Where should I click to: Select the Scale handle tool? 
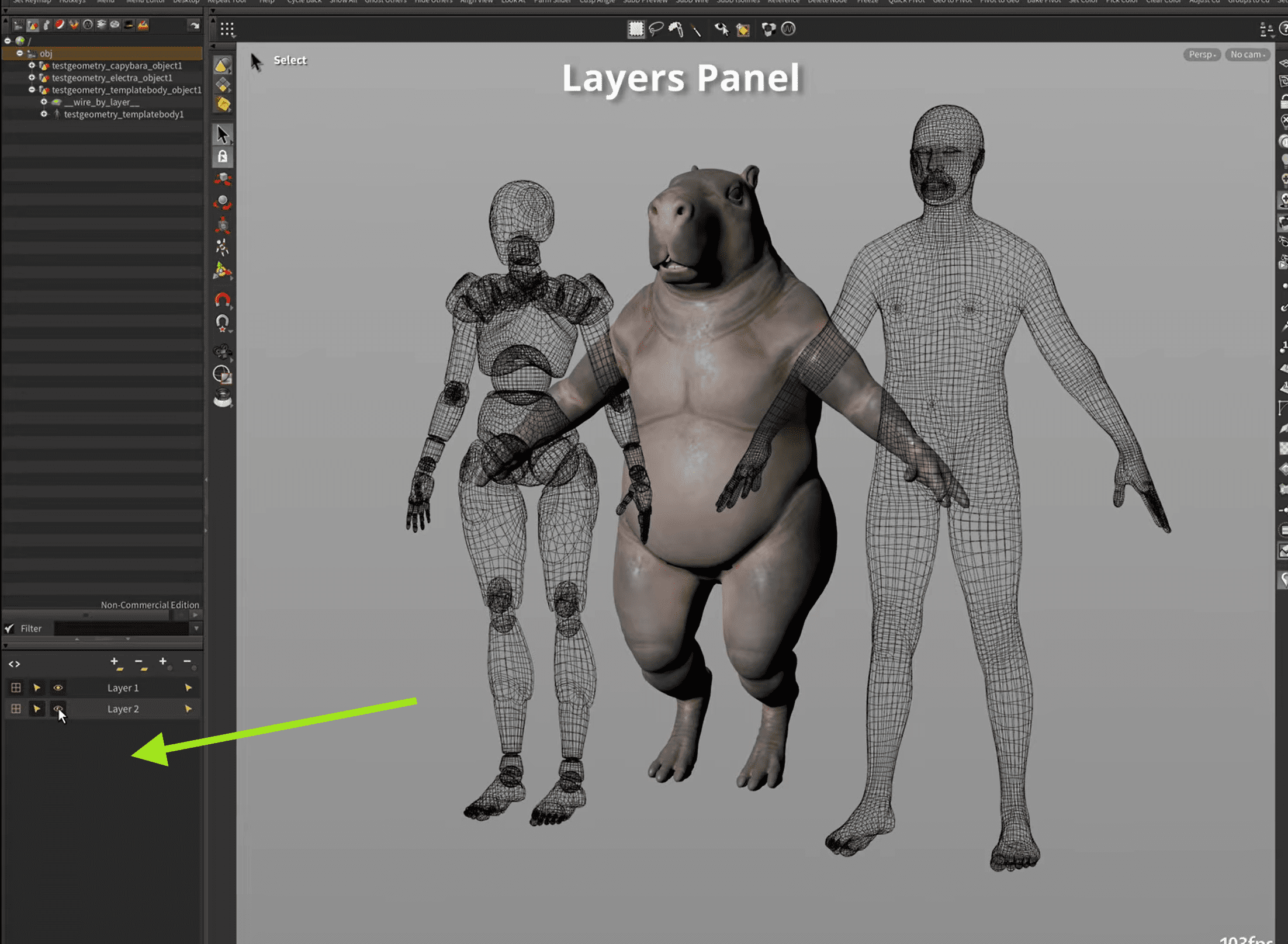(223, 223)
